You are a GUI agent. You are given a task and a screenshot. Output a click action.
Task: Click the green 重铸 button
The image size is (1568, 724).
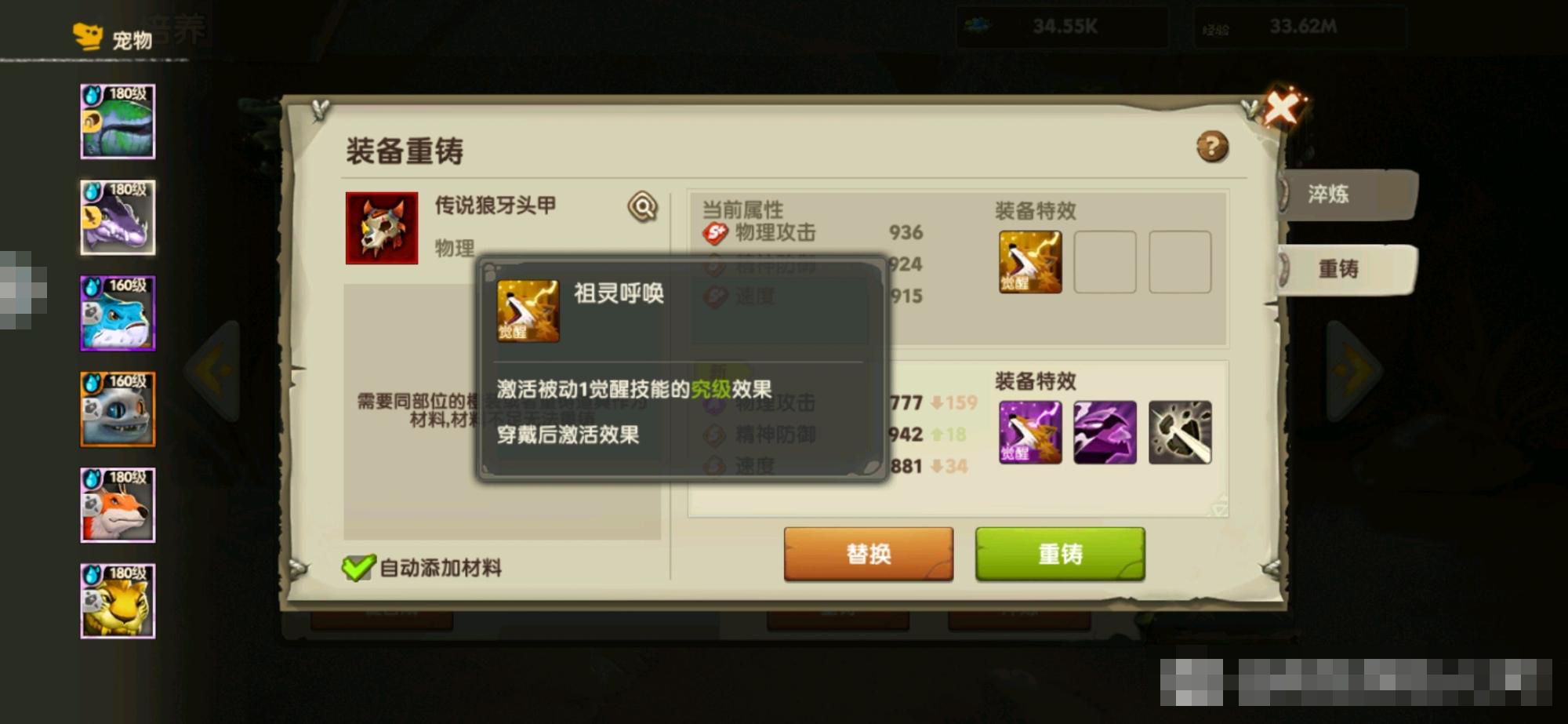(1060, 554)
